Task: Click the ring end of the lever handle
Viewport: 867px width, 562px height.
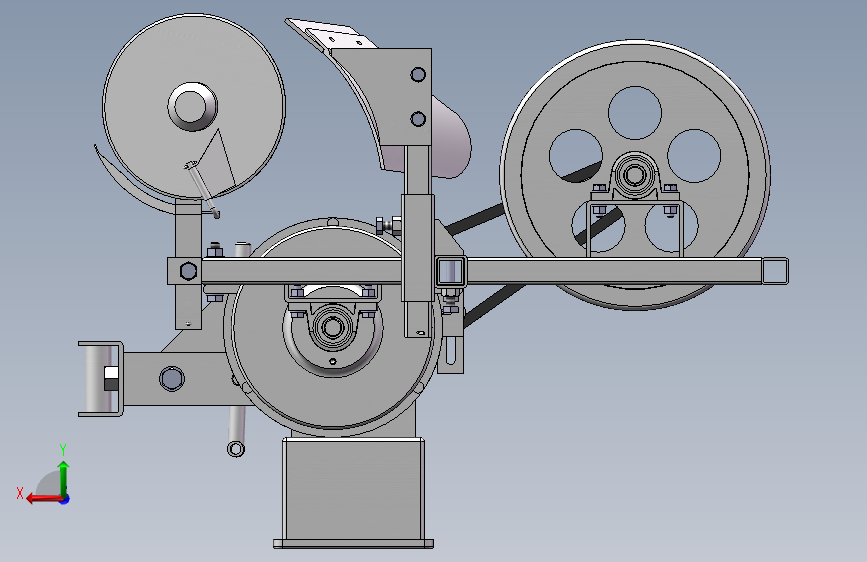Action: pyautogui.click(x=236, y=448)
